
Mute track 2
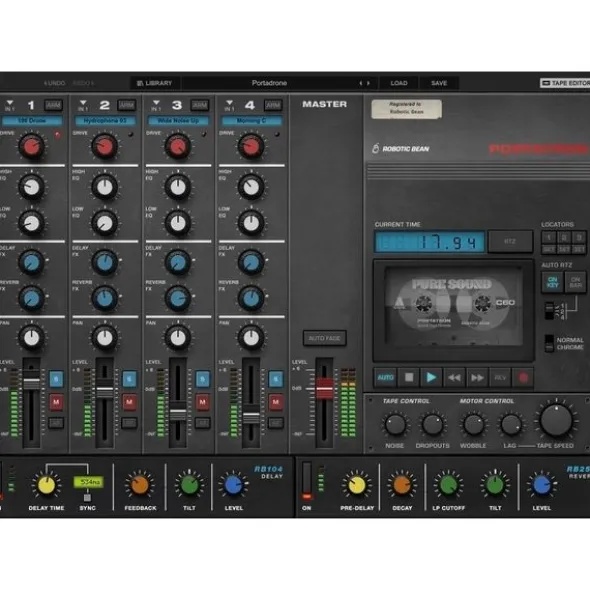click(129, 402)
